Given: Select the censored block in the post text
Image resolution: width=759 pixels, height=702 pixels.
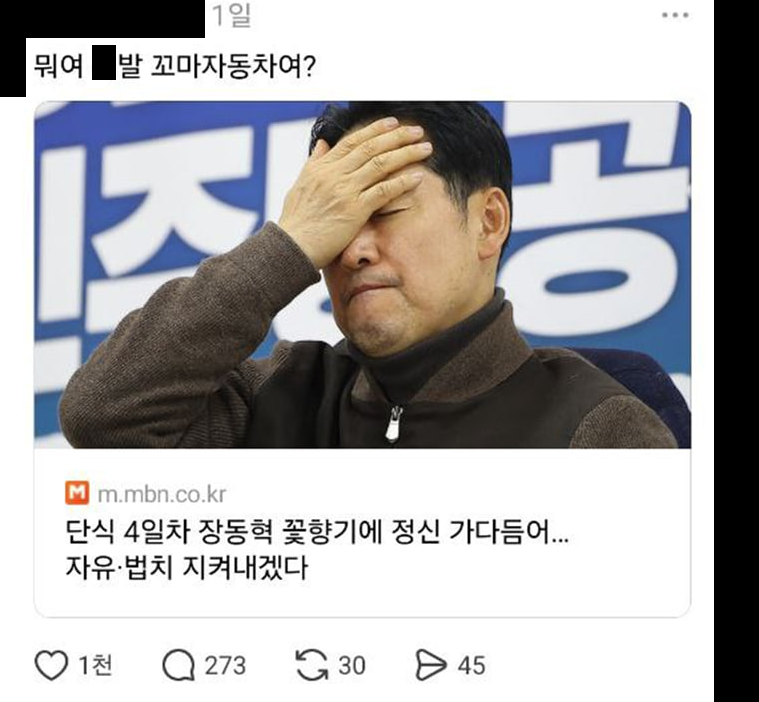Looking at the screenshot, I should (104, 62).
